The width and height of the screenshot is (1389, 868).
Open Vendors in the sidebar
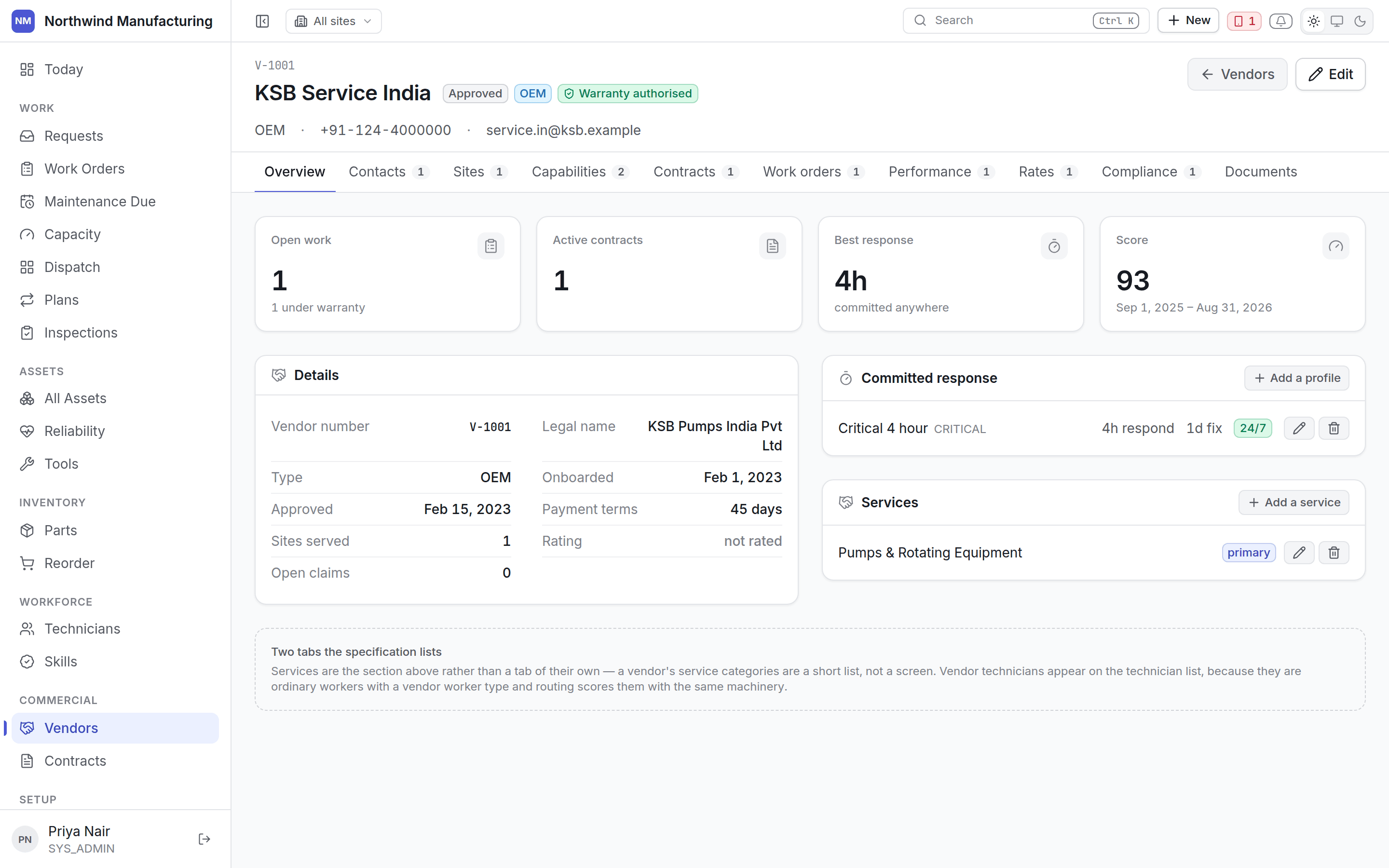click(115, 728)
